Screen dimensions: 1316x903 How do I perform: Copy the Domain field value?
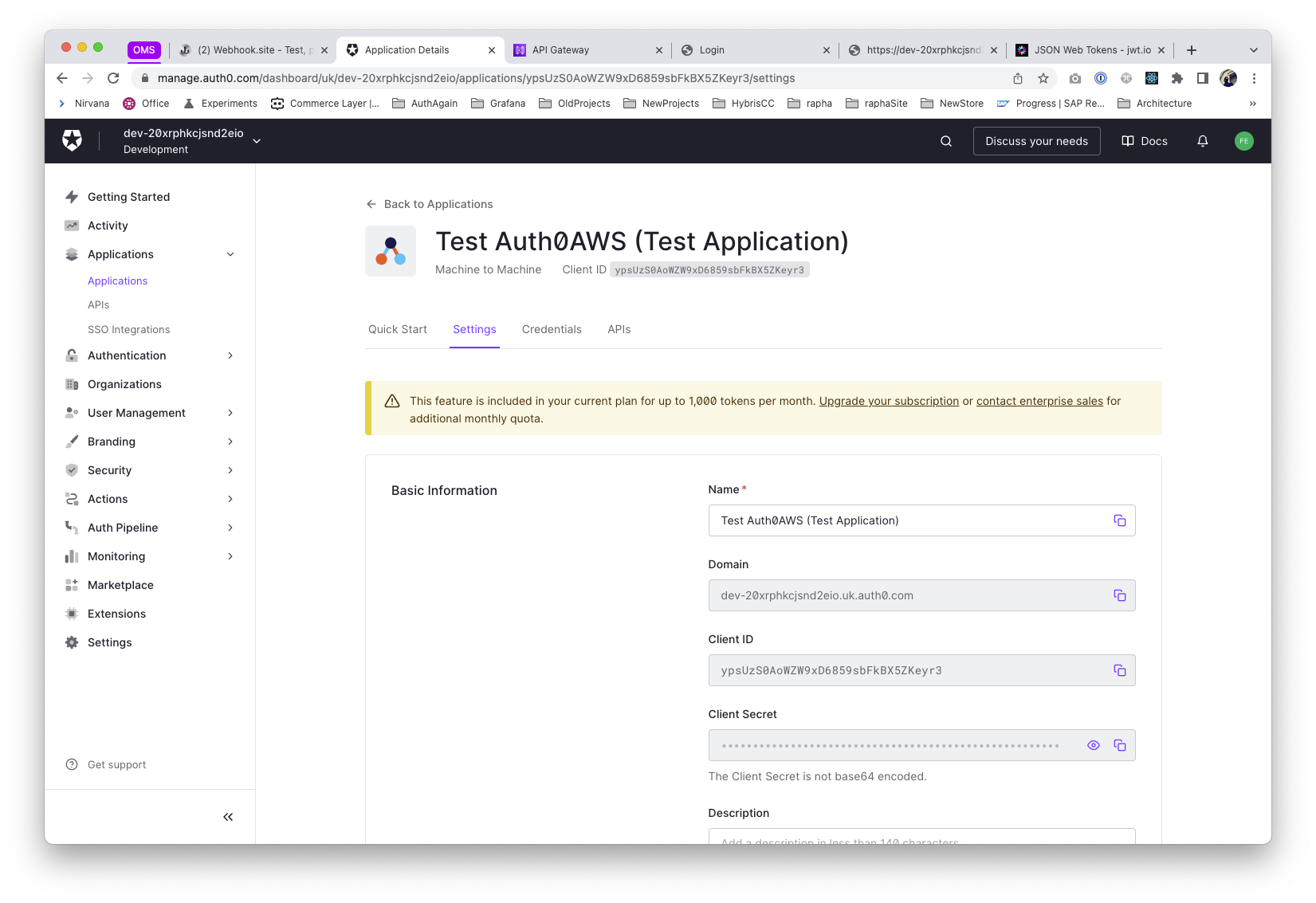[x=1119, y=595]
